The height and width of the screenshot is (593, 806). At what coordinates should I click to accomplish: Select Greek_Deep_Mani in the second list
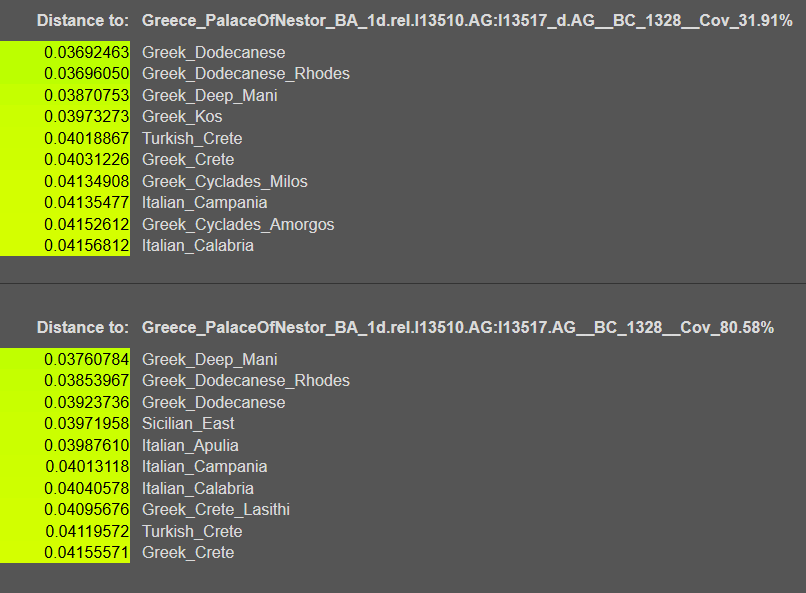coord(210,360)
